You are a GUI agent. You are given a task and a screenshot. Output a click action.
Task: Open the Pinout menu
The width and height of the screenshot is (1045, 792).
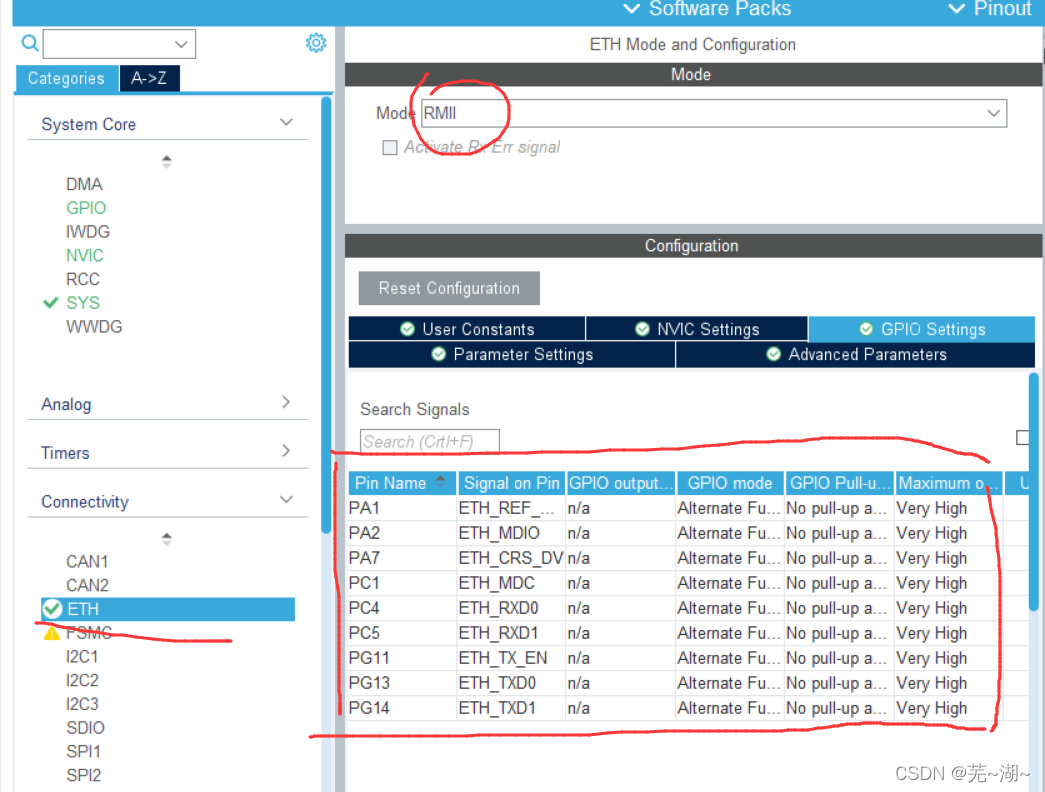(x=988, y=9)
